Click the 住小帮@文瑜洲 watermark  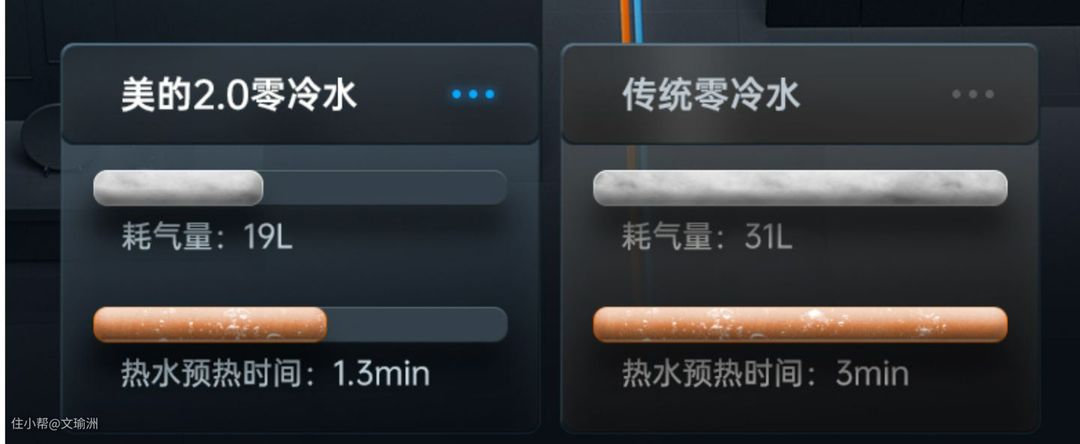[54, 423]
